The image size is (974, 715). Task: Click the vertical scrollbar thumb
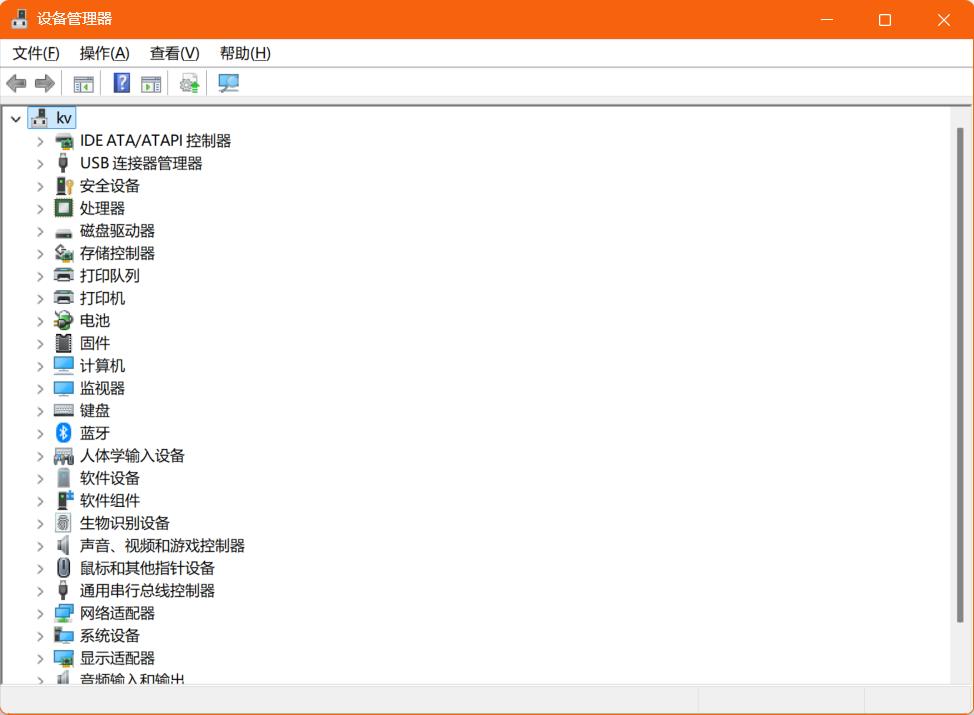(960, 375)
